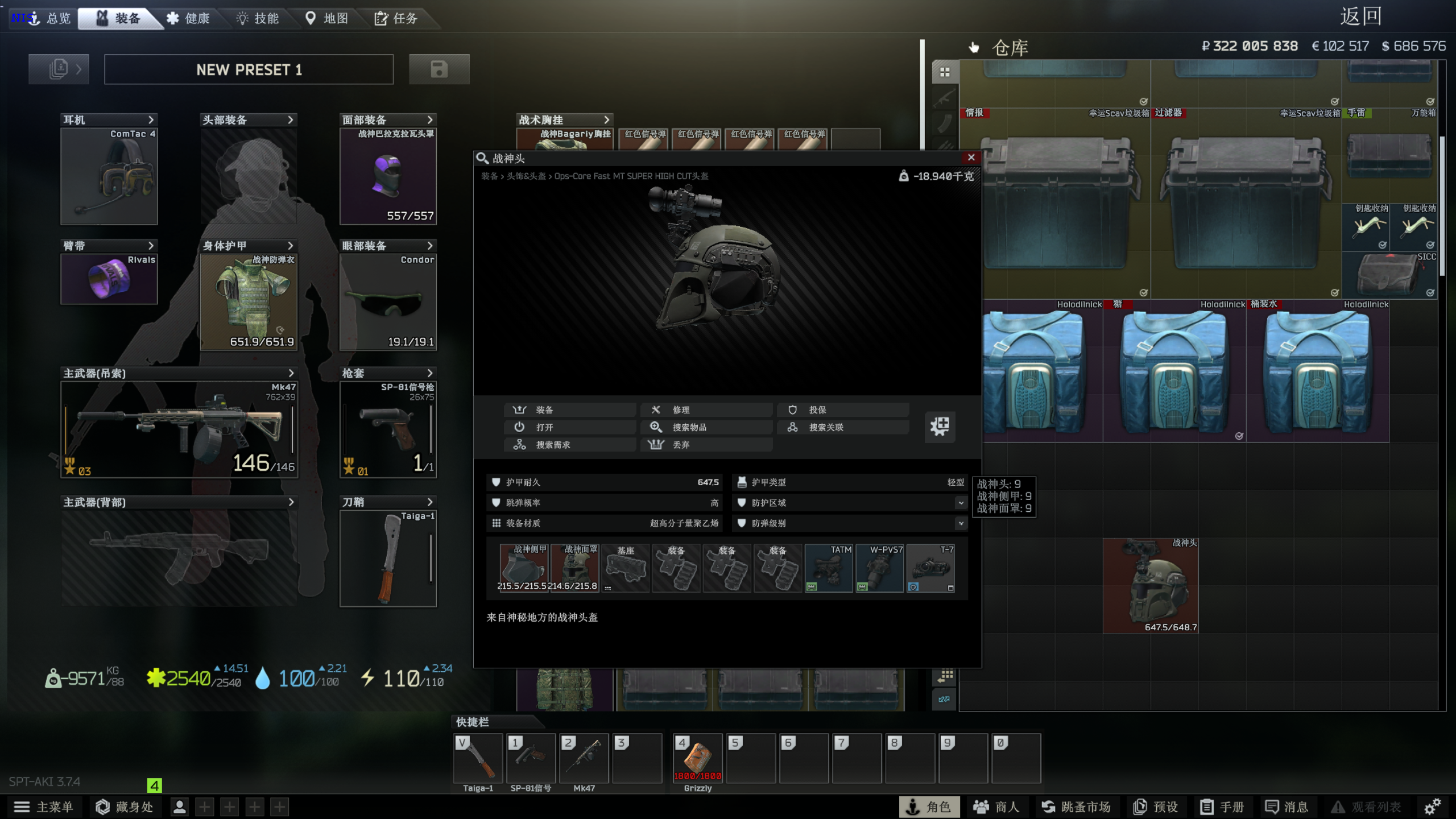This screenshot has width=1456, height=819.
Task: Click the 丢弃 discard button
Action: [706, 445]
